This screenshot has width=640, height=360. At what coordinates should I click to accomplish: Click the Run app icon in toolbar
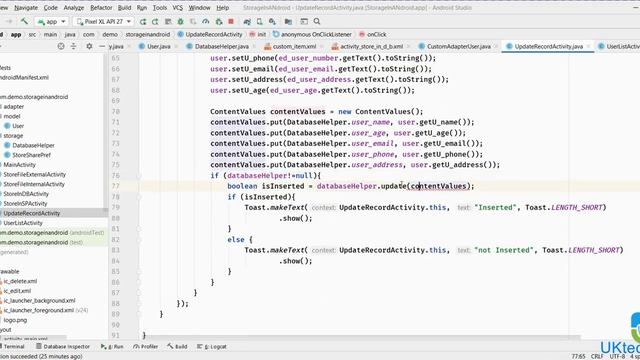click(x=142, y=22)
